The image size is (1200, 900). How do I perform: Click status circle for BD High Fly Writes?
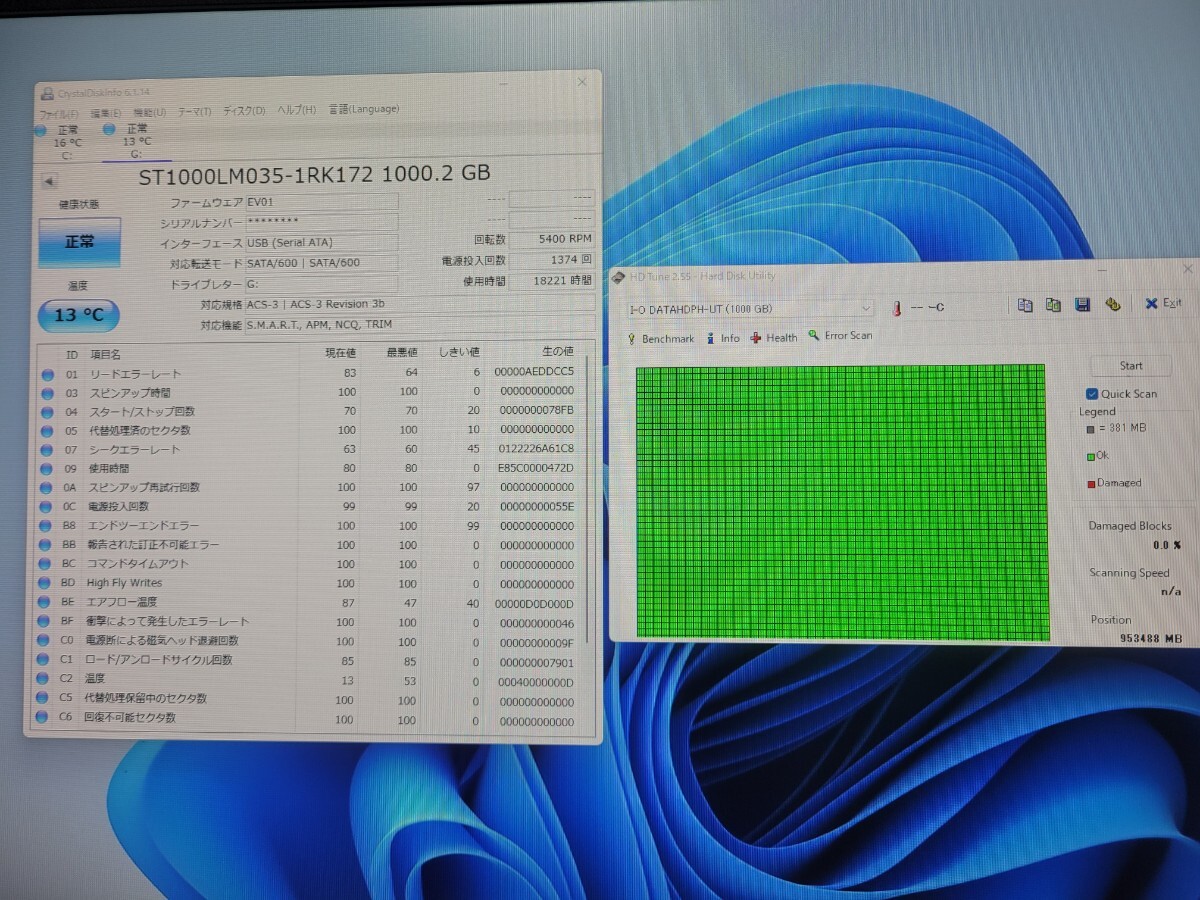tap(45, 583)
